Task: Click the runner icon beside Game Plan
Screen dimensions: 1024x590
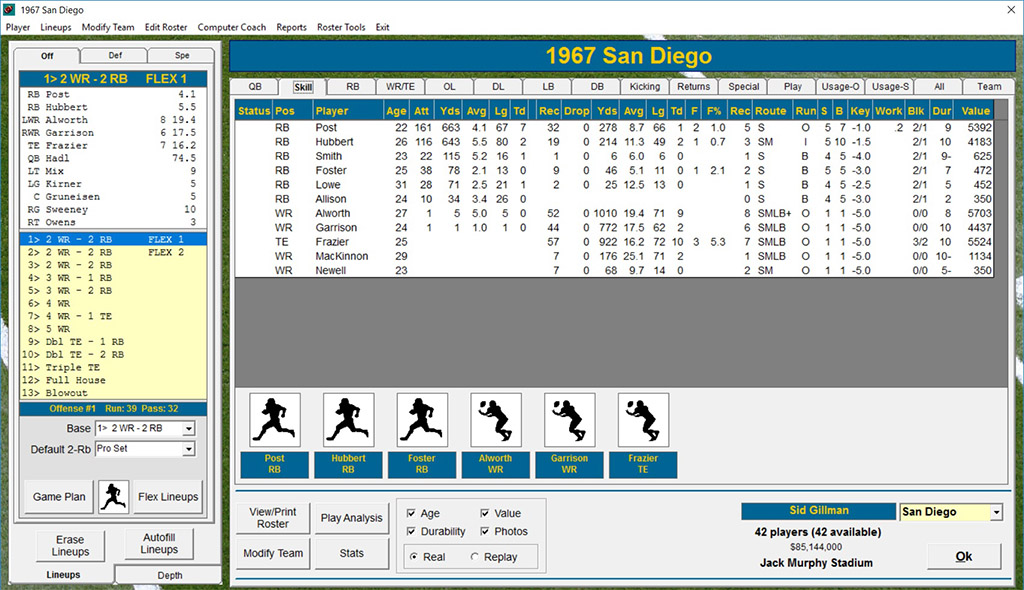Action: point(114,495)
